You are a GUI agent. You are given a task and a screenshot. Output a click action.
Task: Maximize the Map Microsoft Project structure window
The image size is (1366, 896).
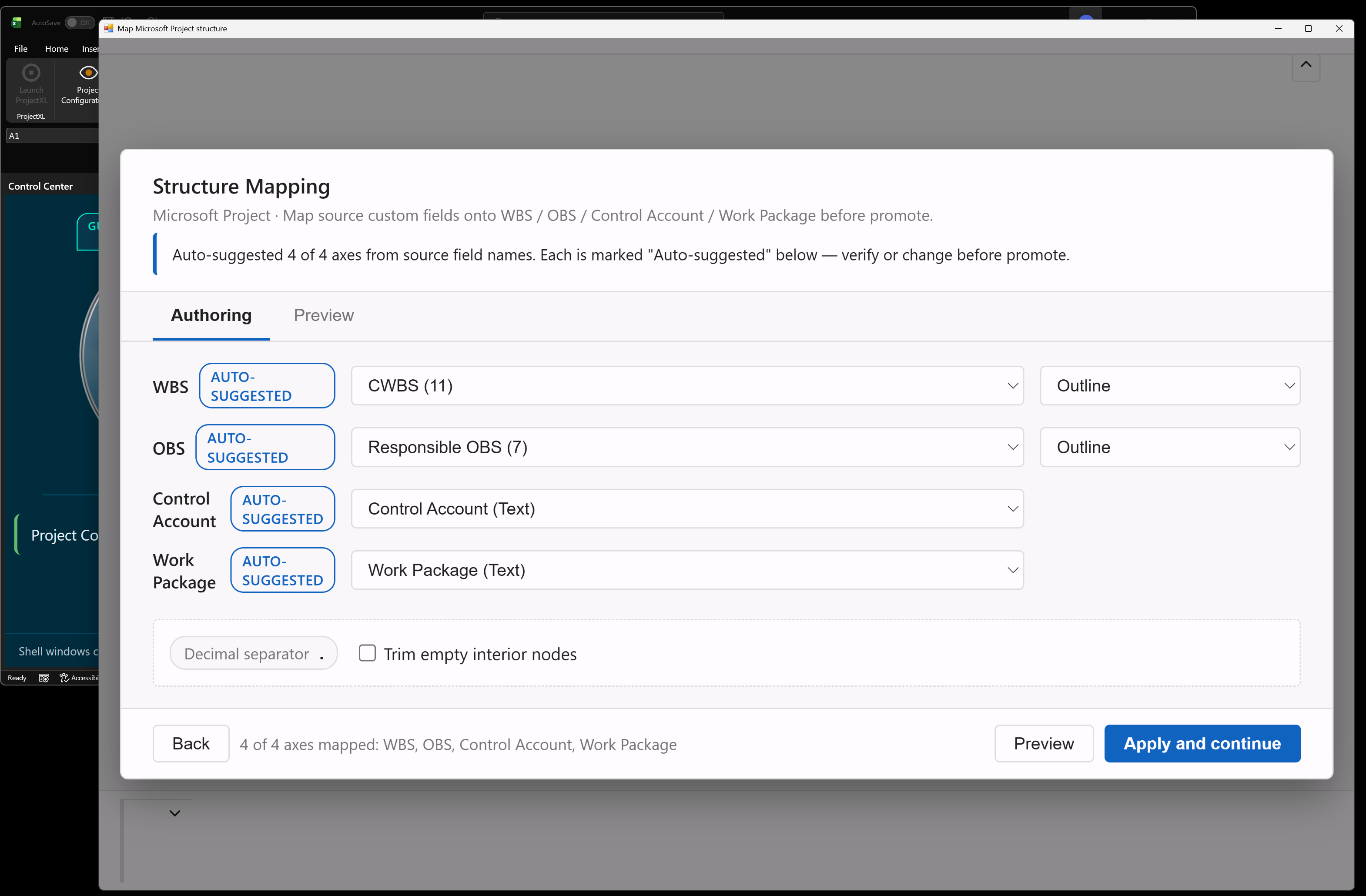(1309, 29)
